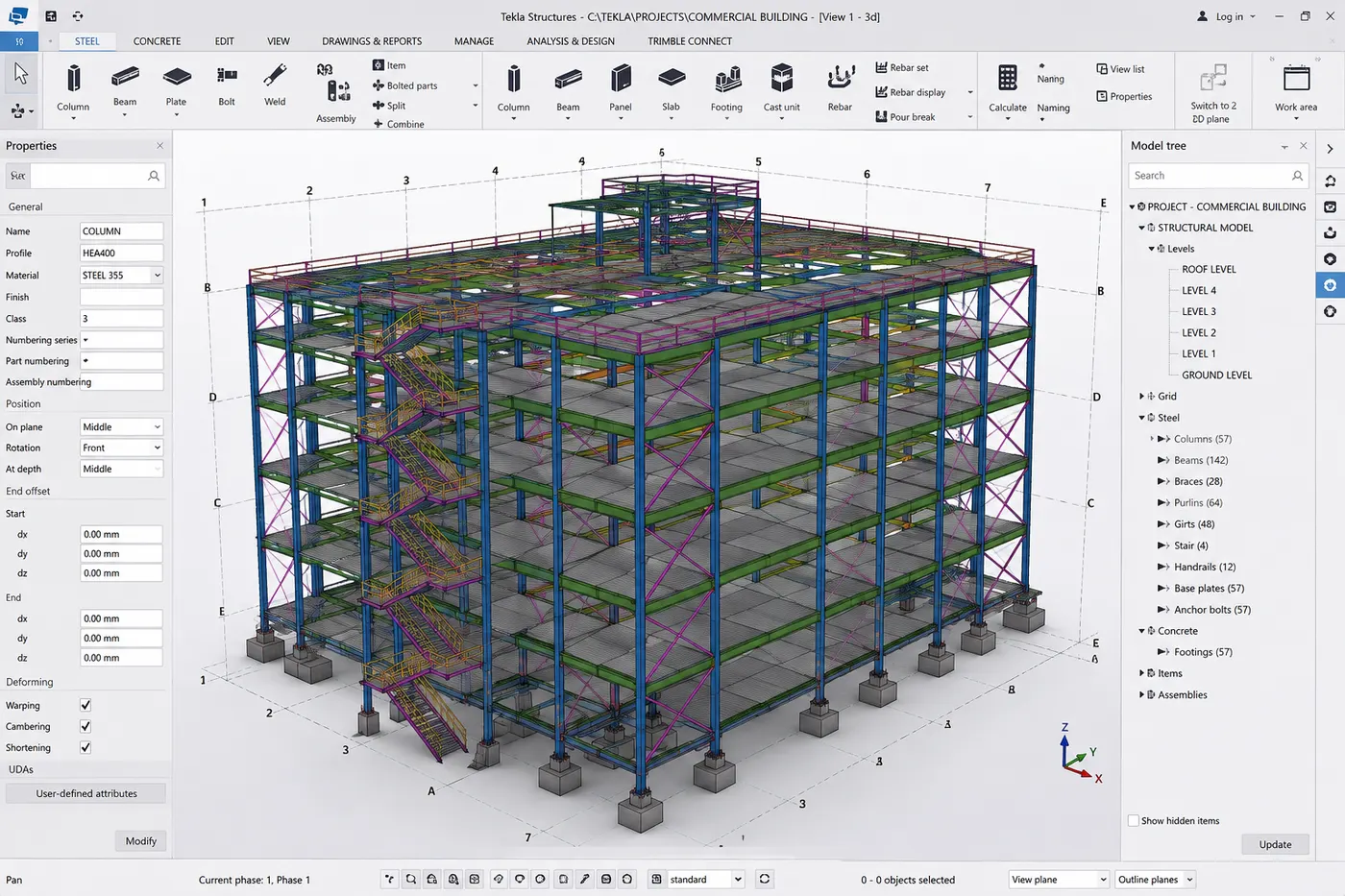Click the refresh icon next to standard dropdown

click(765, 879)
